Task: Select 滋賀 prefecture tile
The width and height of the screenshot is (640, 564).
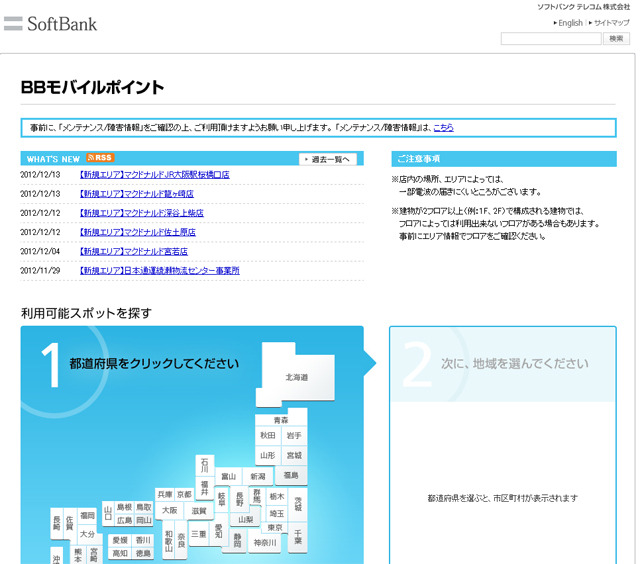Action: click(x=199, y=511)
